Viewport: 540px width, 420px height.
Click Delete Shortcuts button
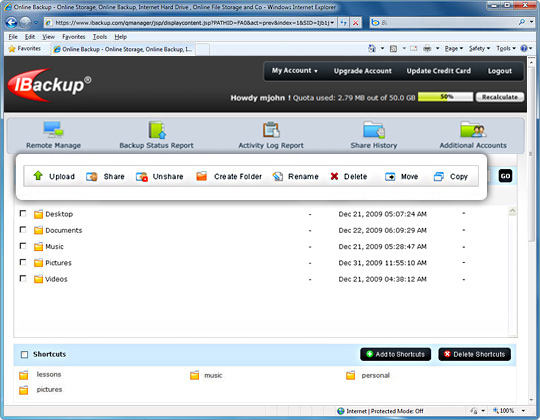(x=475, y=354)
